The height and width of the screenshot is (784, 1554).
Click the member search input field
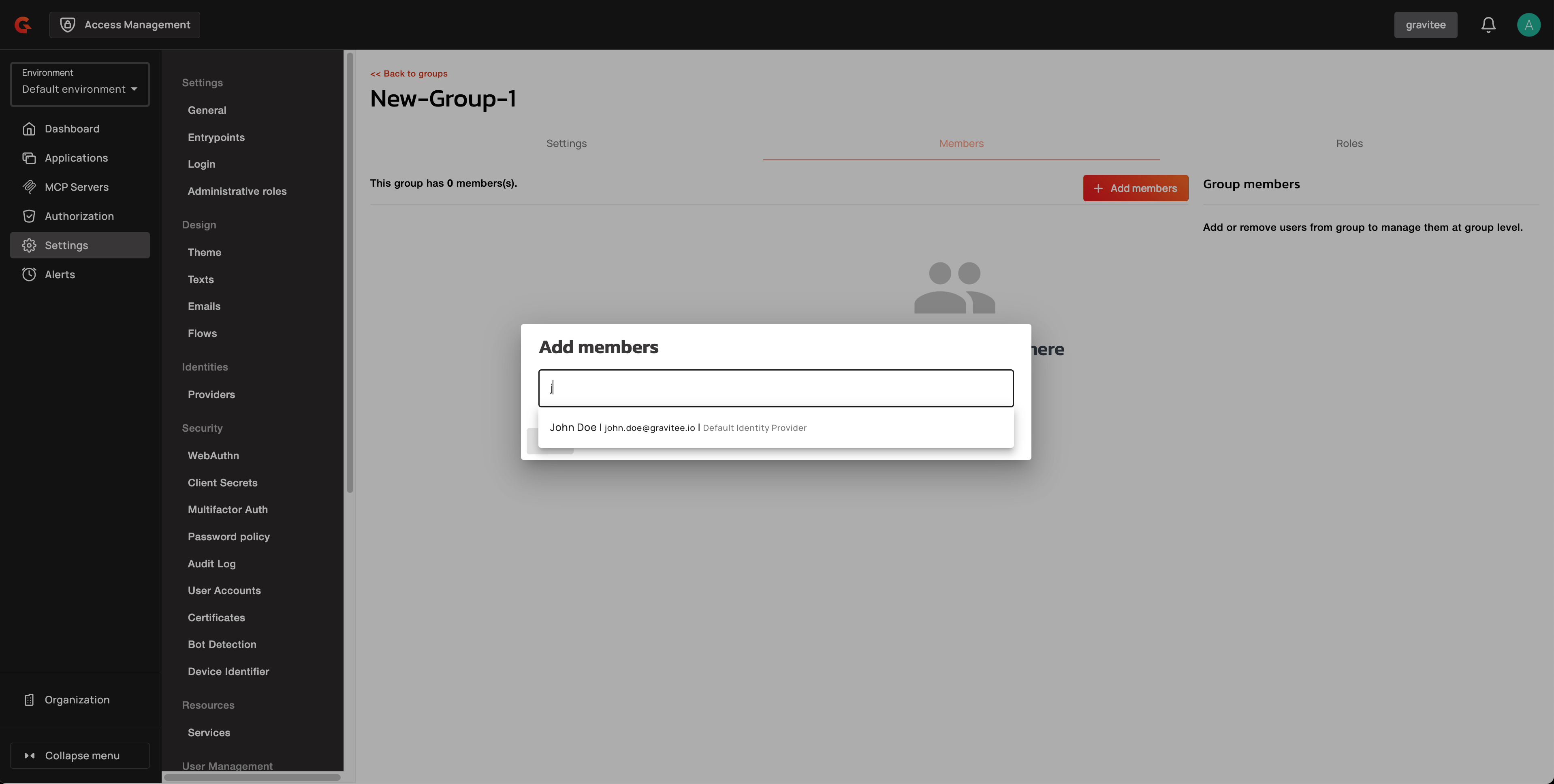pos(776,388)
